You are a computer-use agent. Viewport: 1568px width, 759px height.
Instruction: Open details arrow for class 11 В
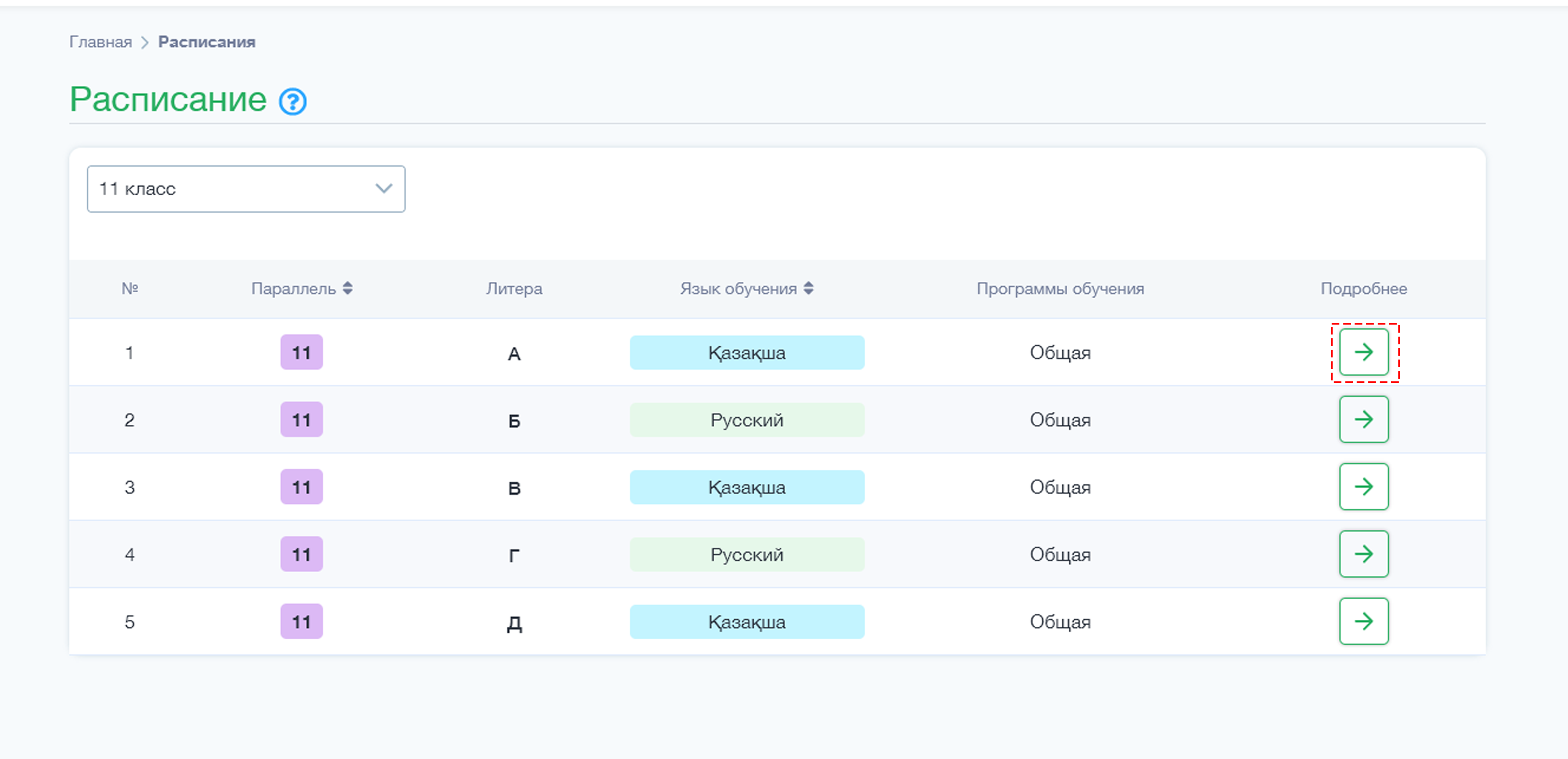(1363, 487)
